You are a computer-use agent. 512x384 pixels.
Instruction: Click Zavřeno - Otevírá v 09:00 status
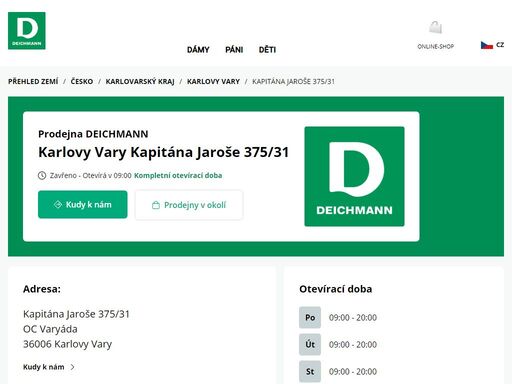[91, 175]
